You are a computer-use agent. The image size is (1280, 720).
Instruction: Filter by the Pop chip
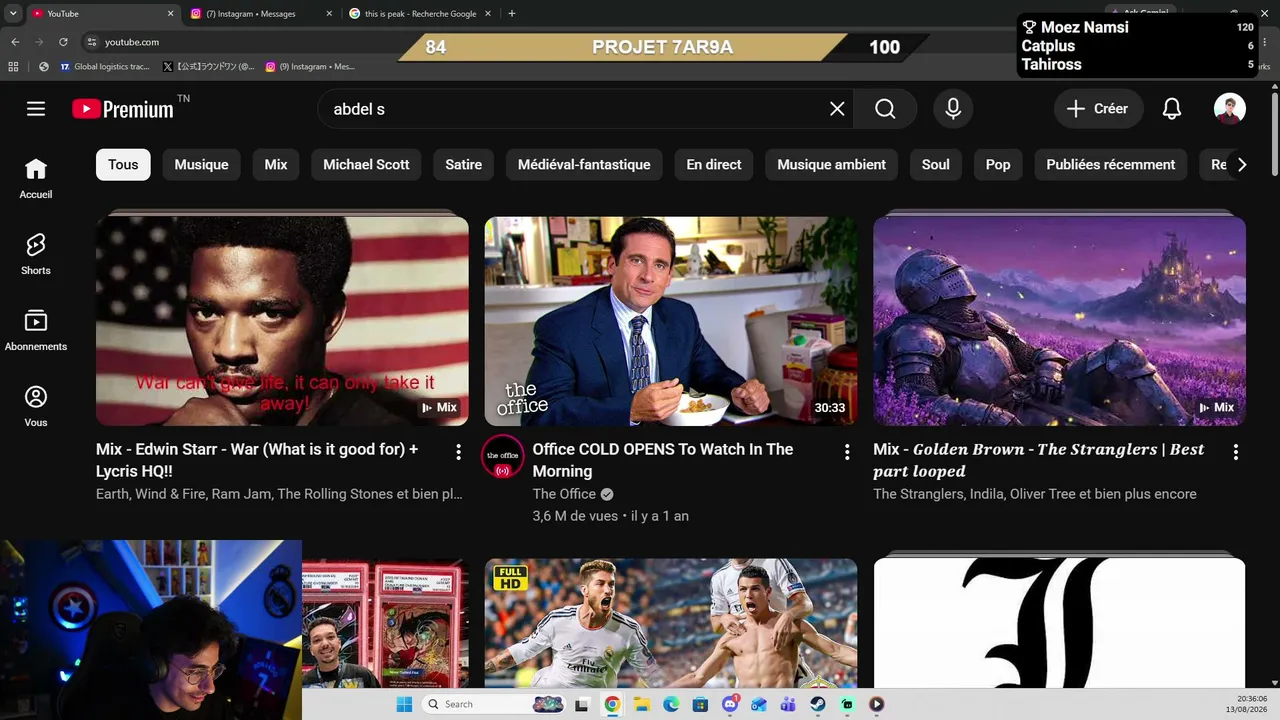998,165
